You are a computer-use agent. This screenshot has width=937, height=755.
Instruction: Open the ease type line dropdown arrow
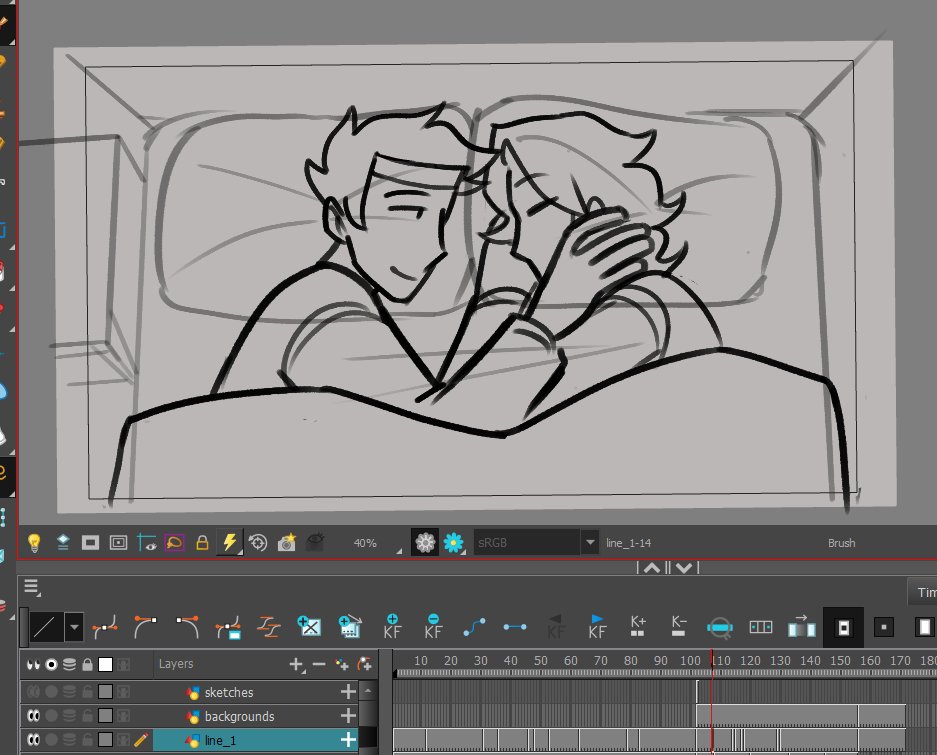[74, 627]
